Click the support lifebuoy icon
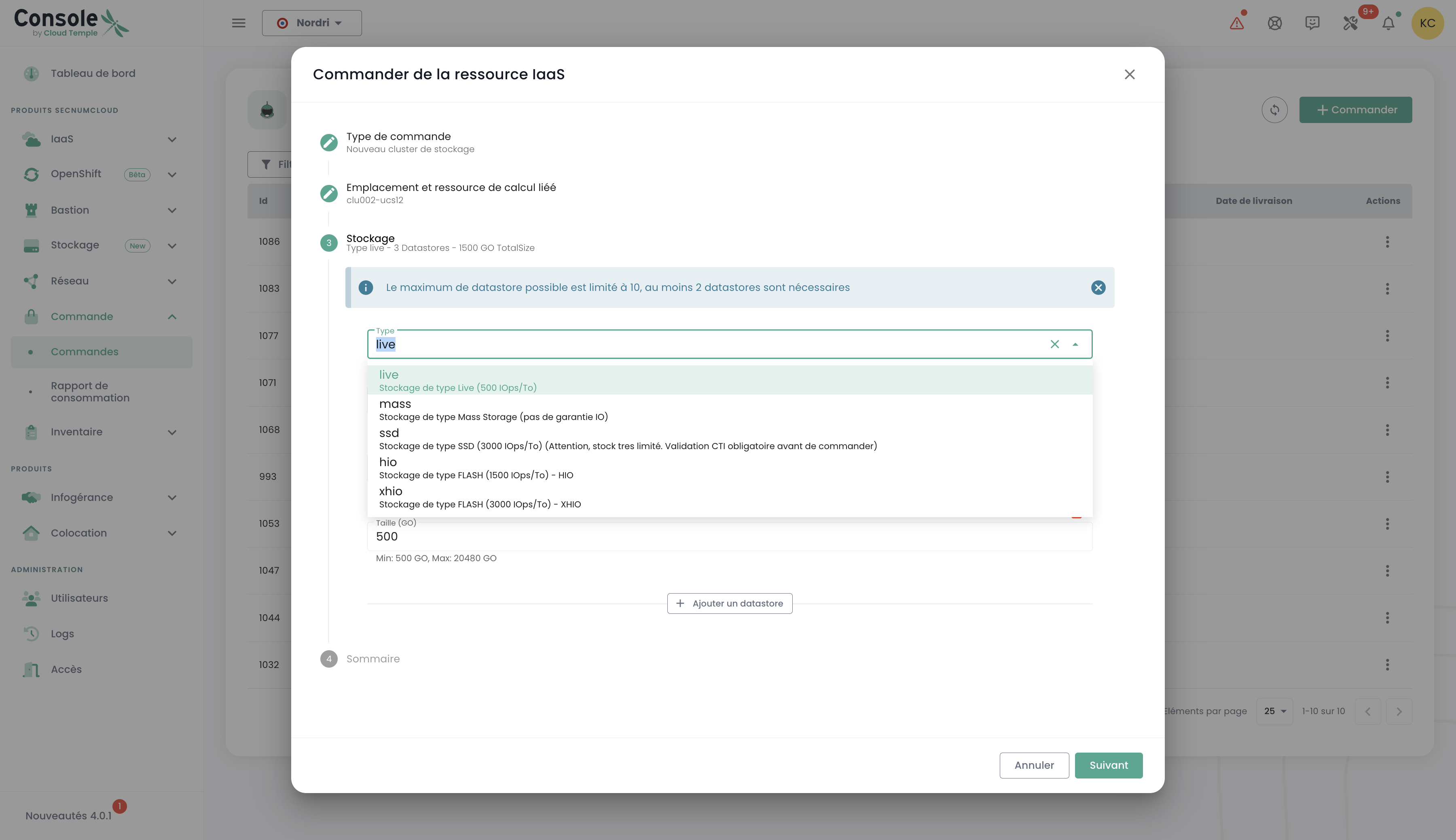The width and height of the screenshot is (1456, 840). [x=1275, y=23]
